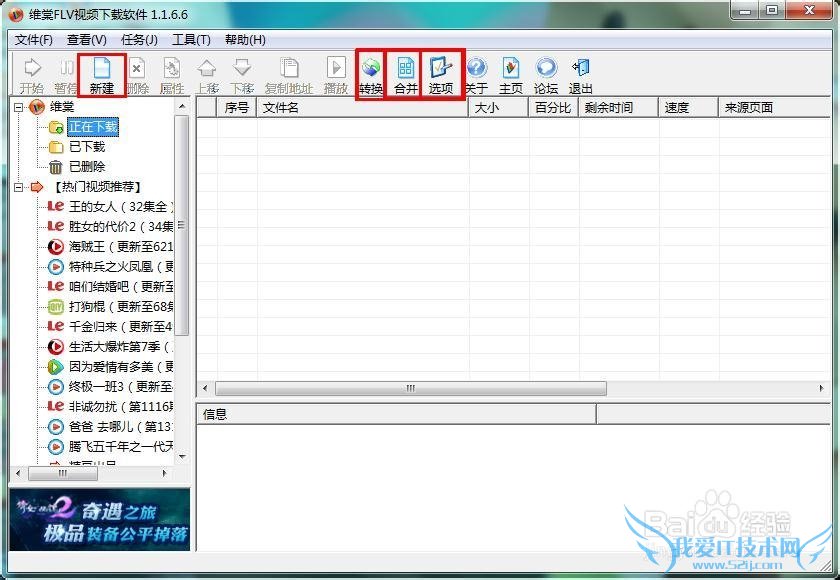840x580 pixels.
Task: Open the 查看(V) menu
Action: [87, 40]
